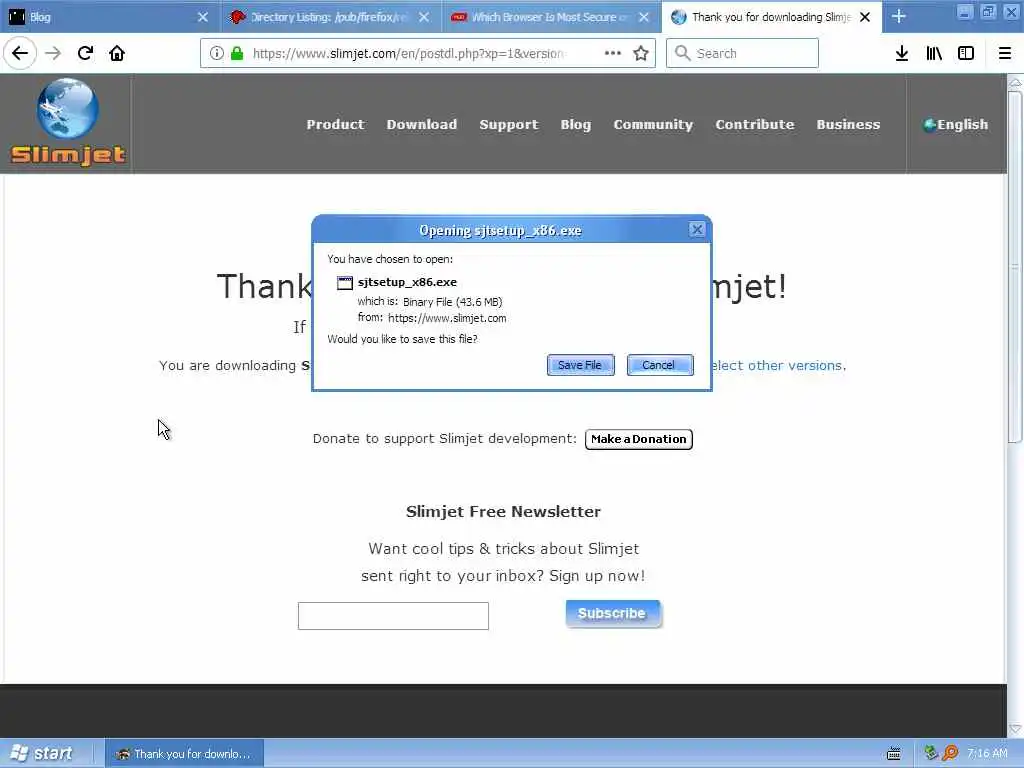Show site information icon in address bar
The image size is (1024, 768).
pyautogui.click(x=217, y=54)
